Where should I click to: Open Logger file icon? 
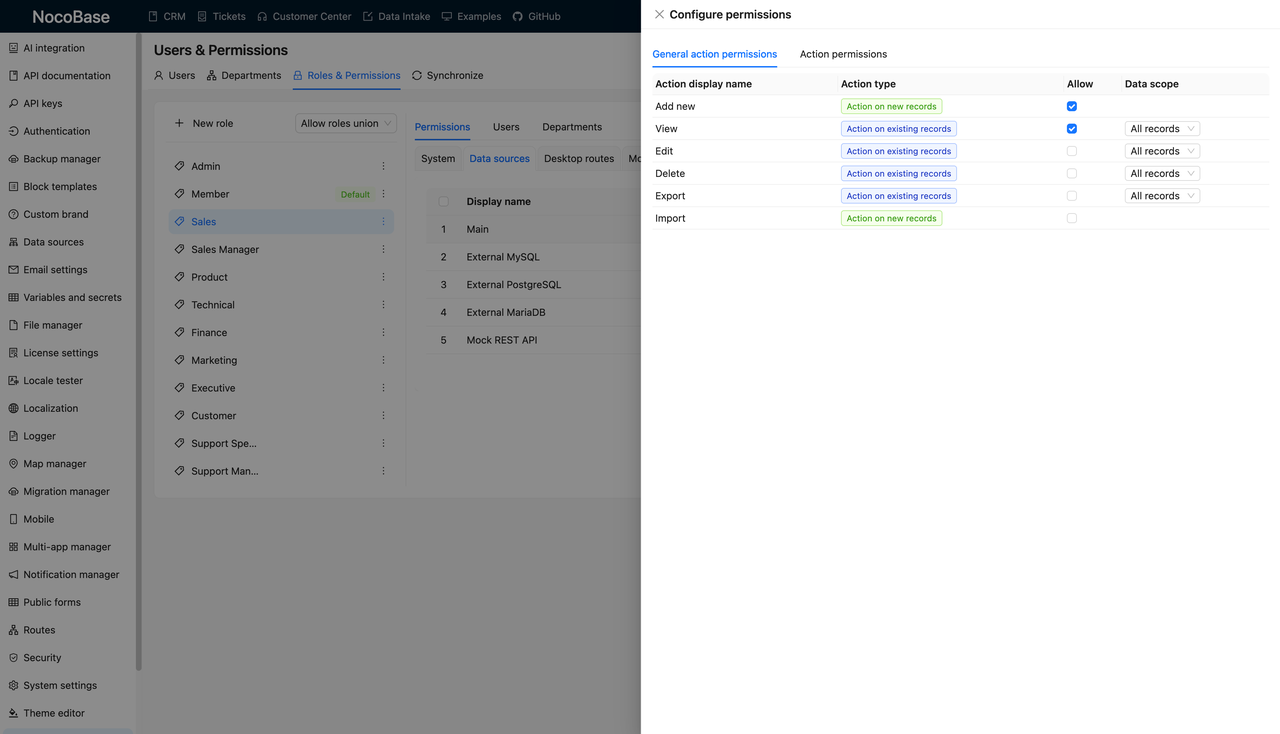(13, 436)
